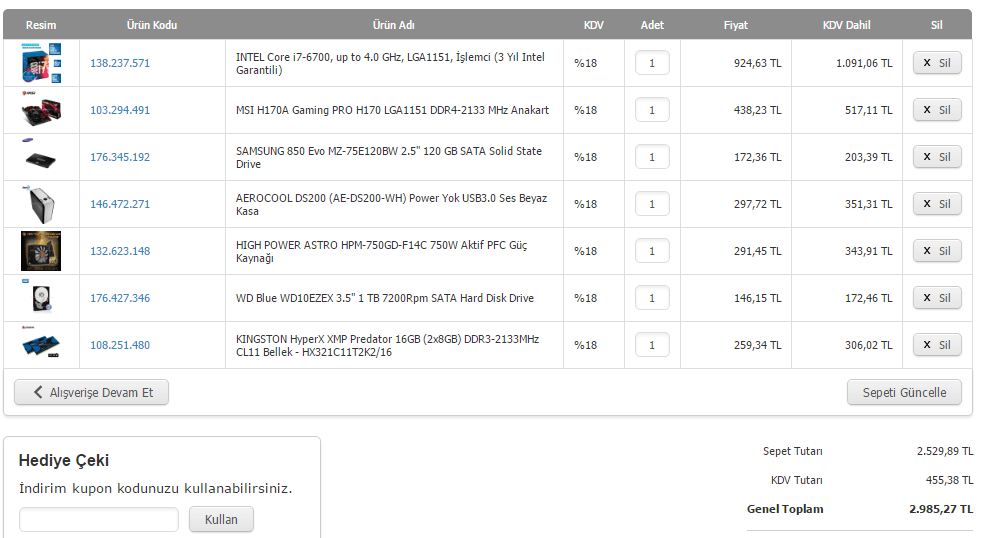Click the 1.091,06 TL price cell
This screenshot has width=981, height=538.
(x=864, y=63)
